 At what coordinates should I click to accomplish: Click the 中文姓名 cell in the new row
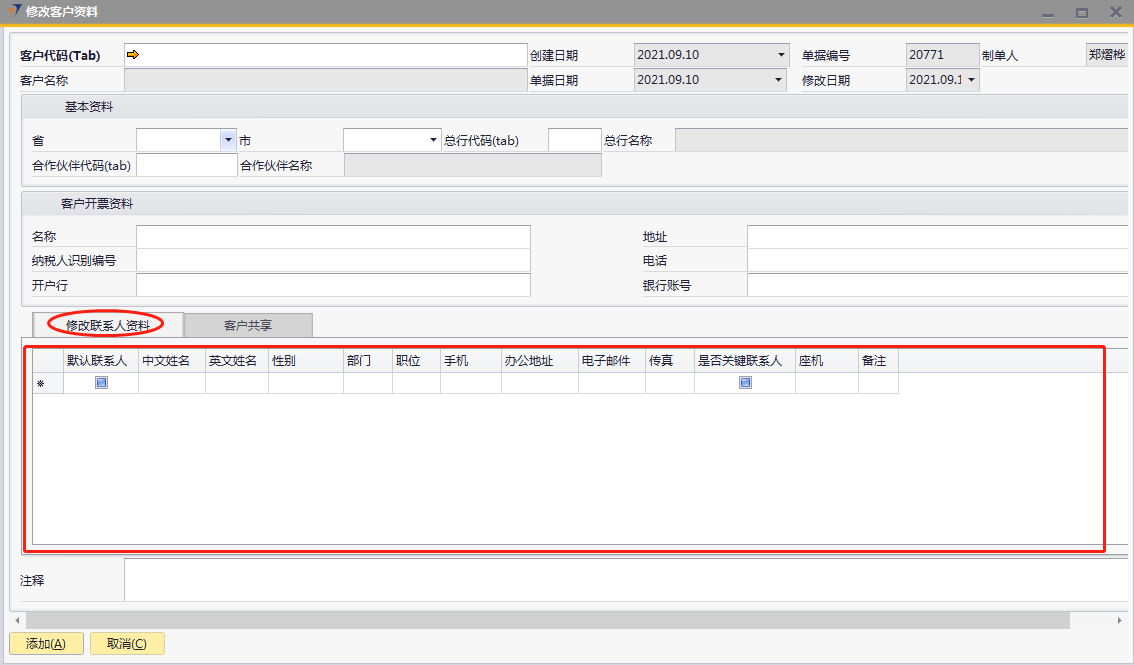(171, 384)
